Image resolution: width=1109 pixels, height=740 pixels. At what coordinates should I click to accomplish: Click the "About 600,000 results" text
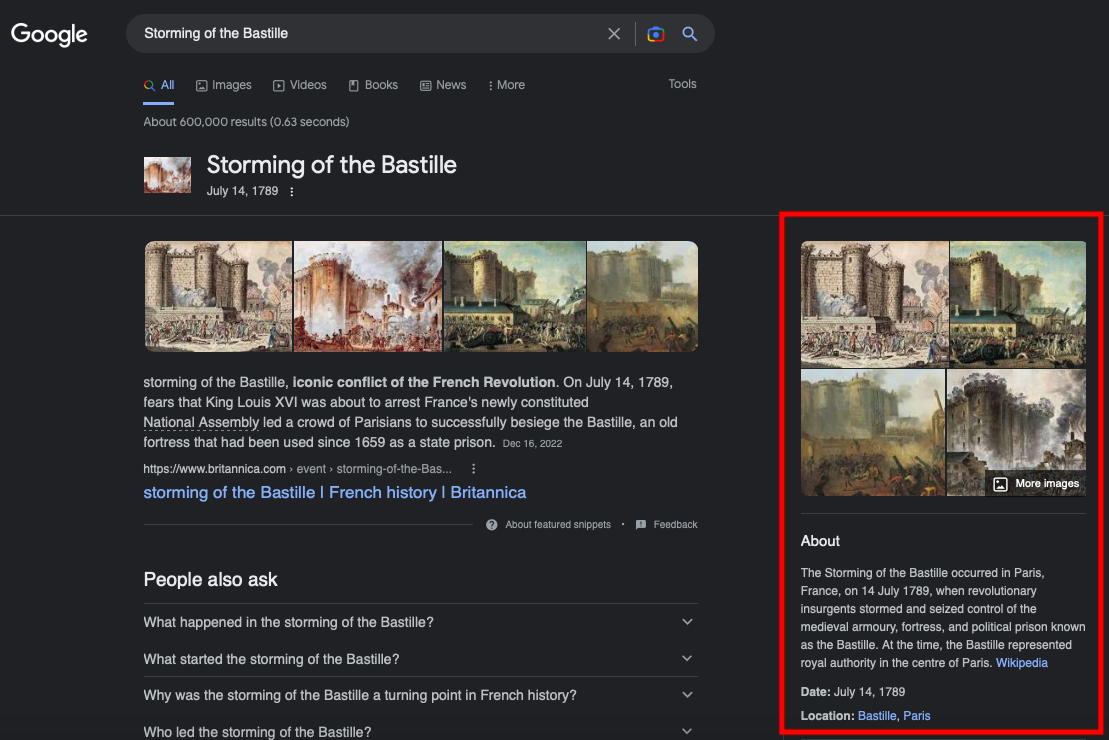(246, 122)
